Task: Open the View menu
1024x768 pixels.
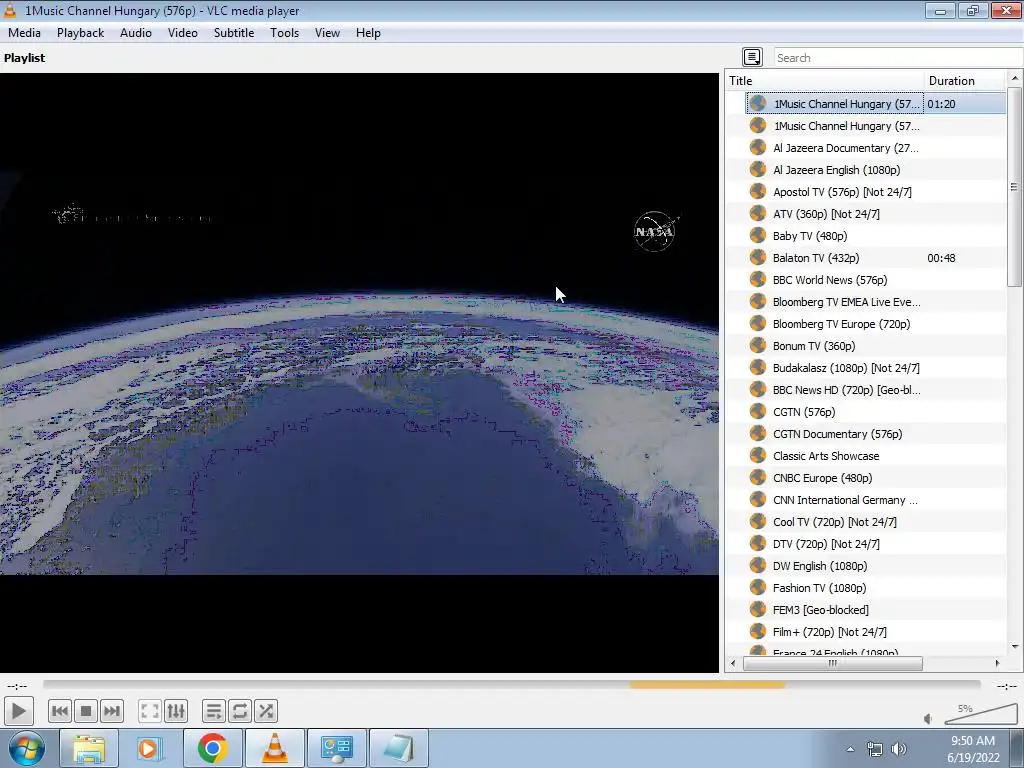Action: (327, 33)
